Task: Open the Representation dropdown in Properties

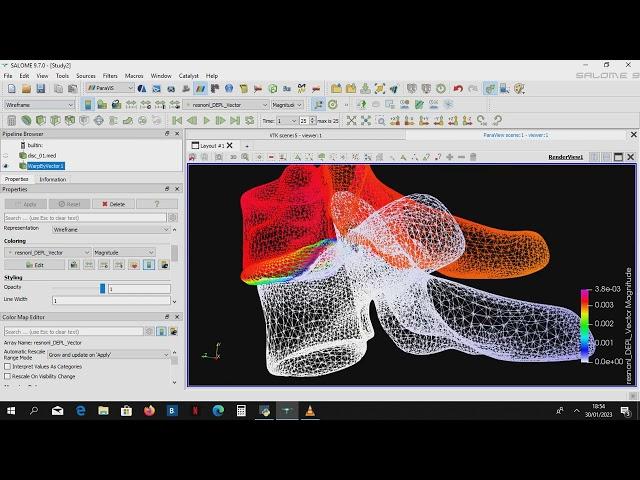Action: pos(111,228)
